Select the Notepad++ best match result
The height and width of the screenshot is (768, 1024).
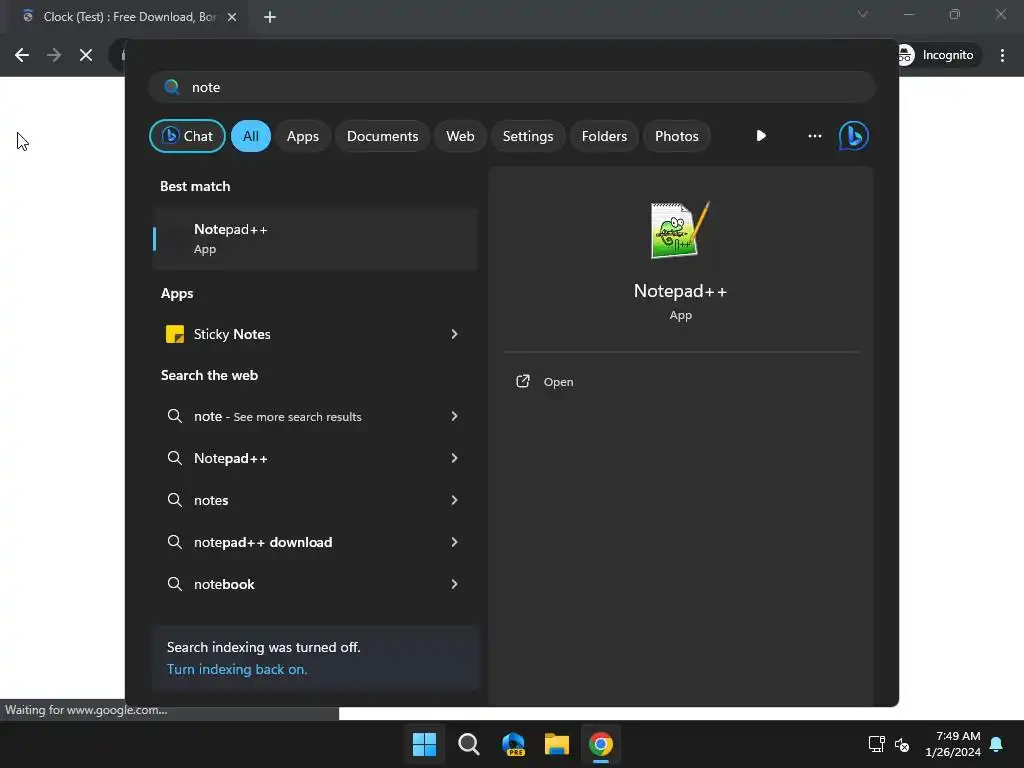(315, 239)
